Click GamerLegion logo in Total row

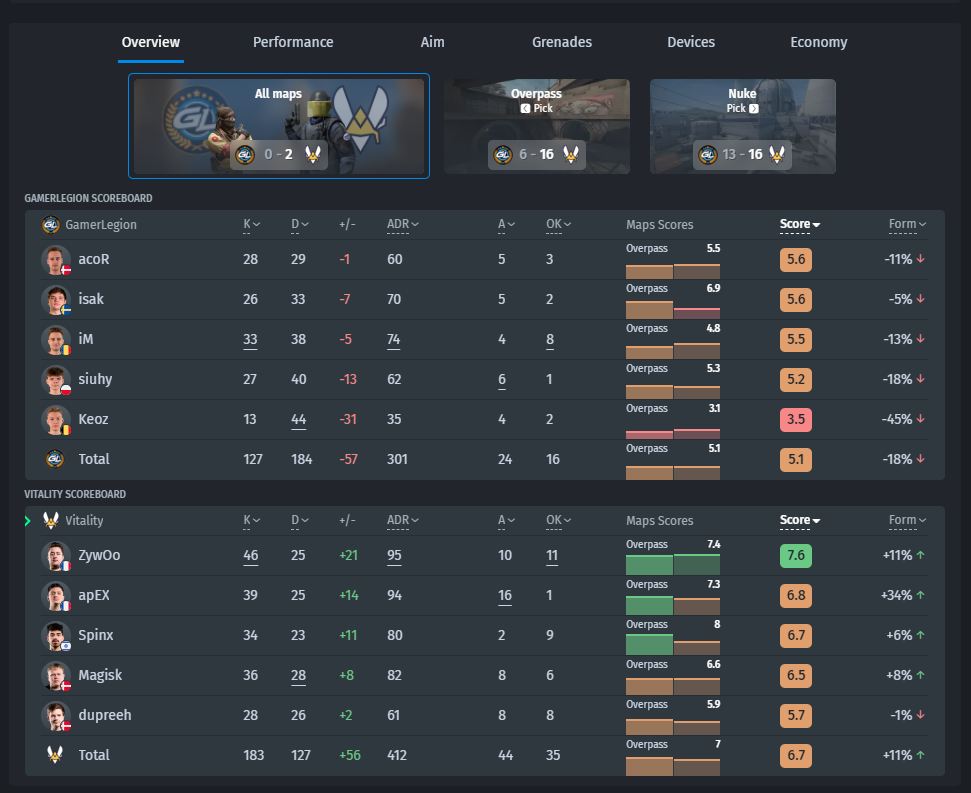pyautogui.click(x=55, y=459)
